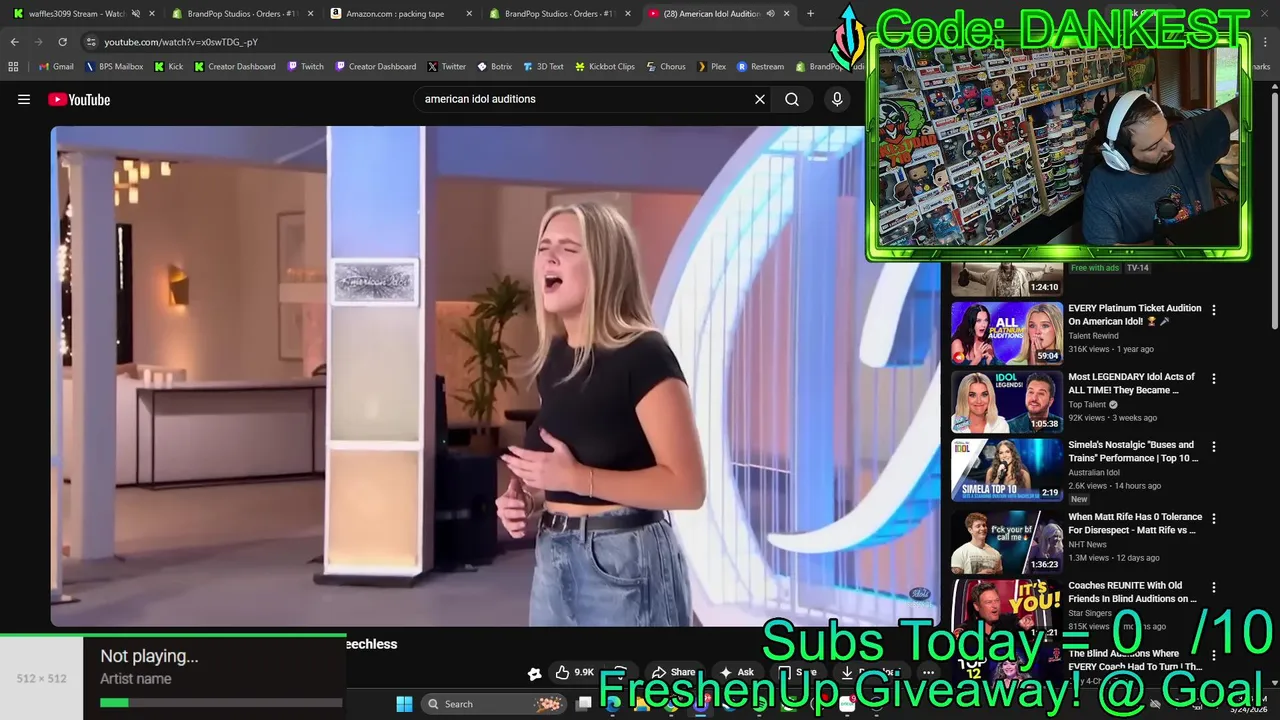Click the browser address bar URL
The width and height of the screenshot is (1280, 720).
(x=181, y=42)
